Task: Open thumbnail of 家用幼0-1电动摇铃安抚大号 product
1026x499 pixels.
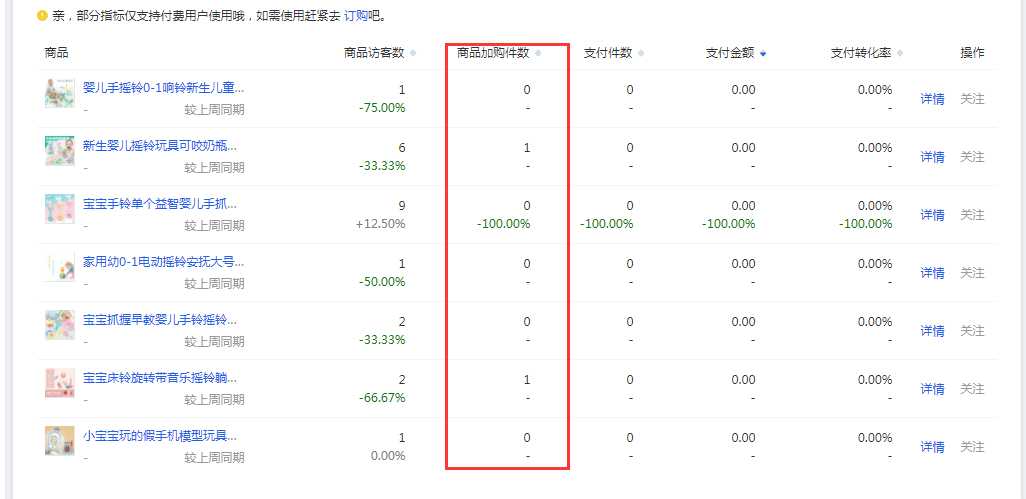Action: 60,267
